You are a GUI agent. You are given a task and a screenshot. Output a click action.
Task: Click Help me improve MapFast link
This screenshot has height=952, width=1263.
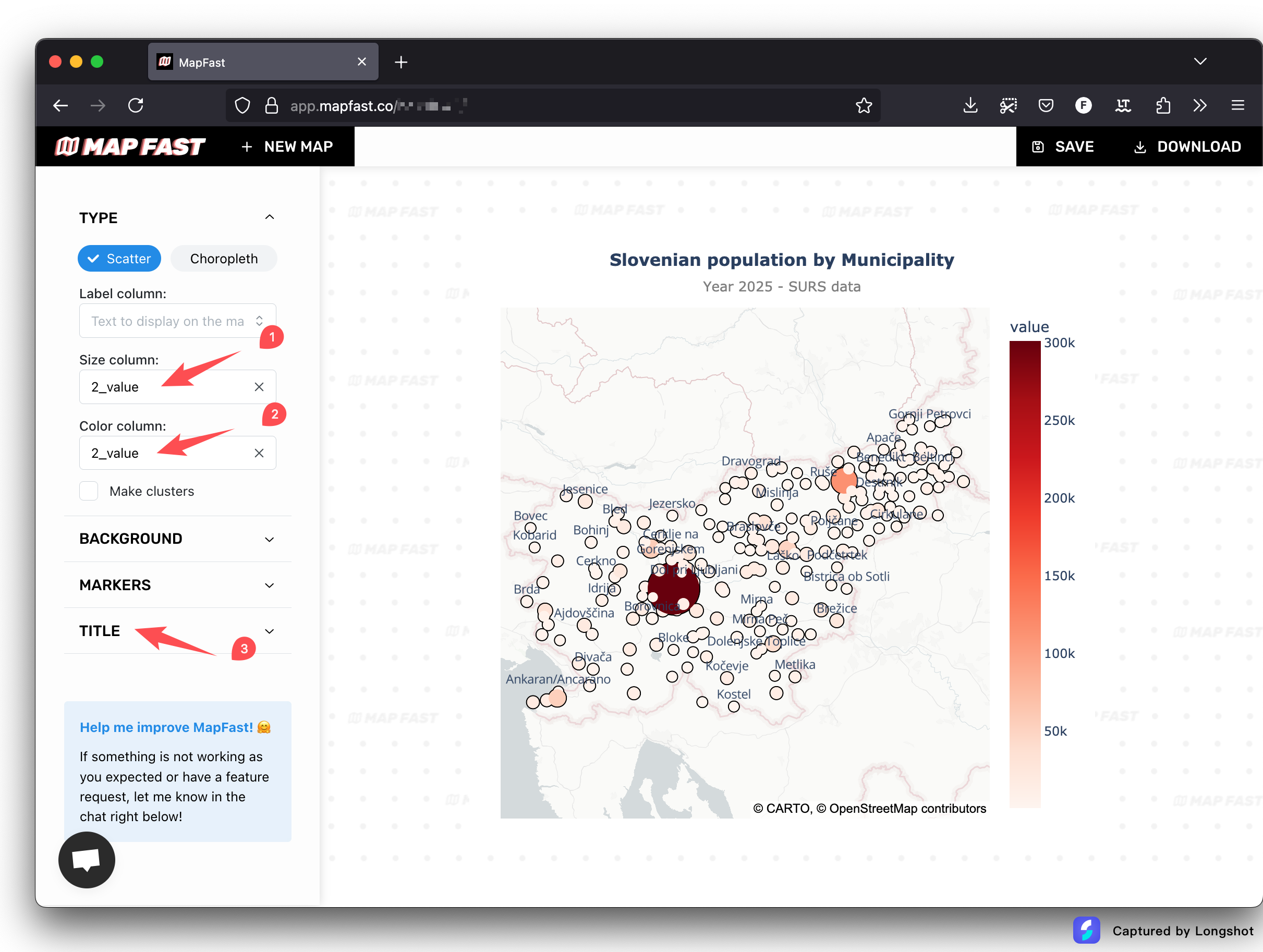[x=175, y=727]
